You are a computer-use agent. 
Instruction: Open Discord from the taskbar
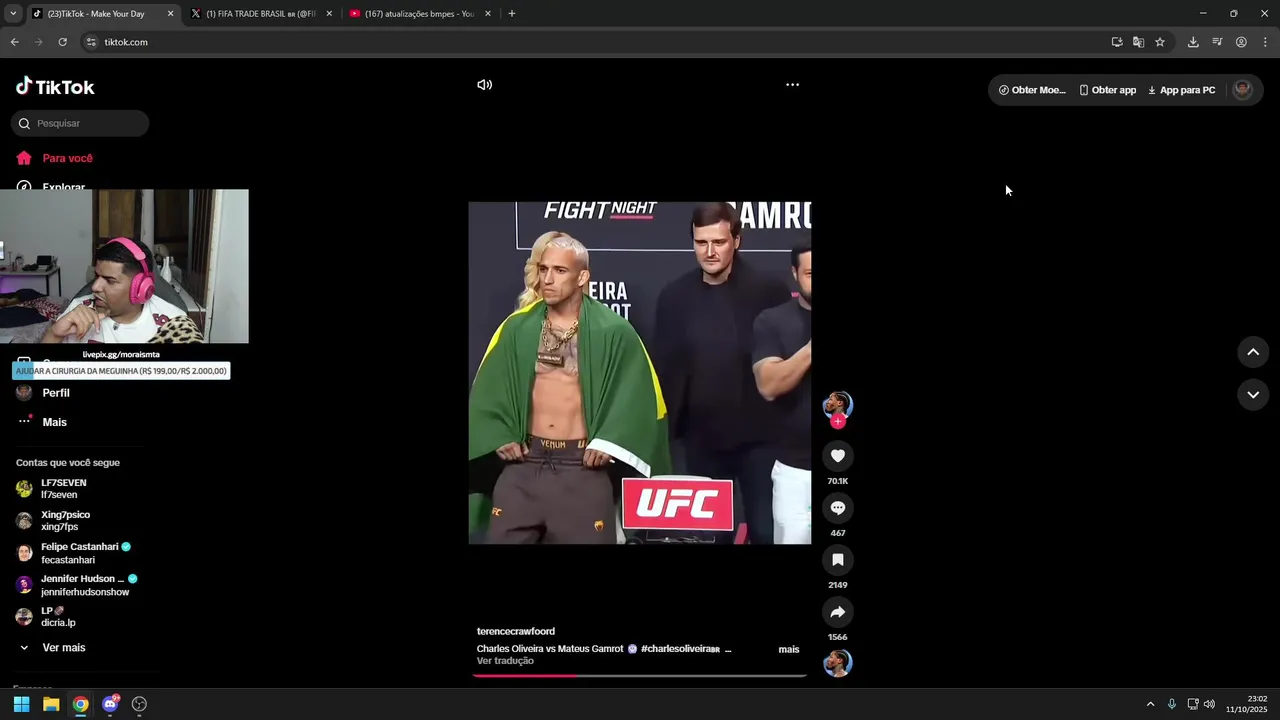110,704
